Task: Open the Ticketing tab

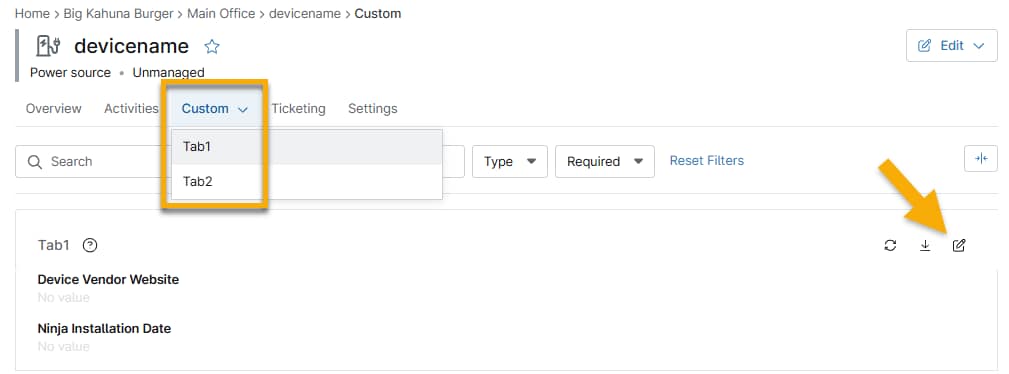Action: [x=298, y=109]
